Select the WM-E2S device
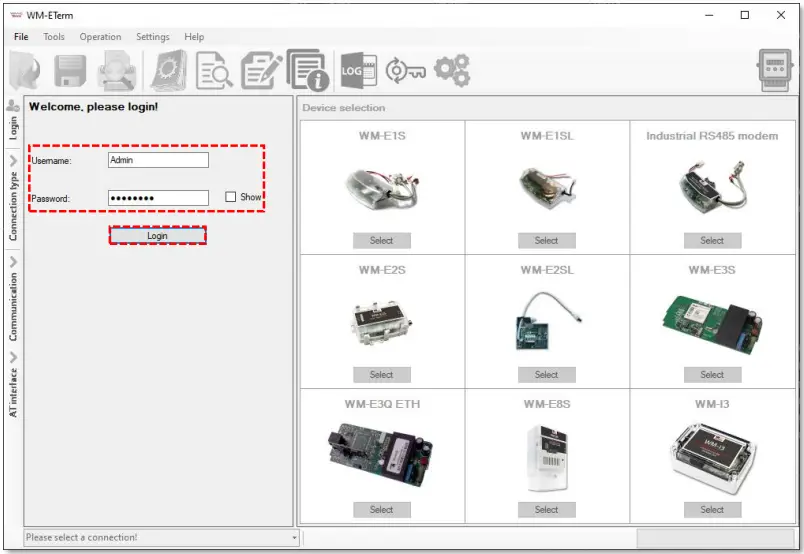 (381, 375)
